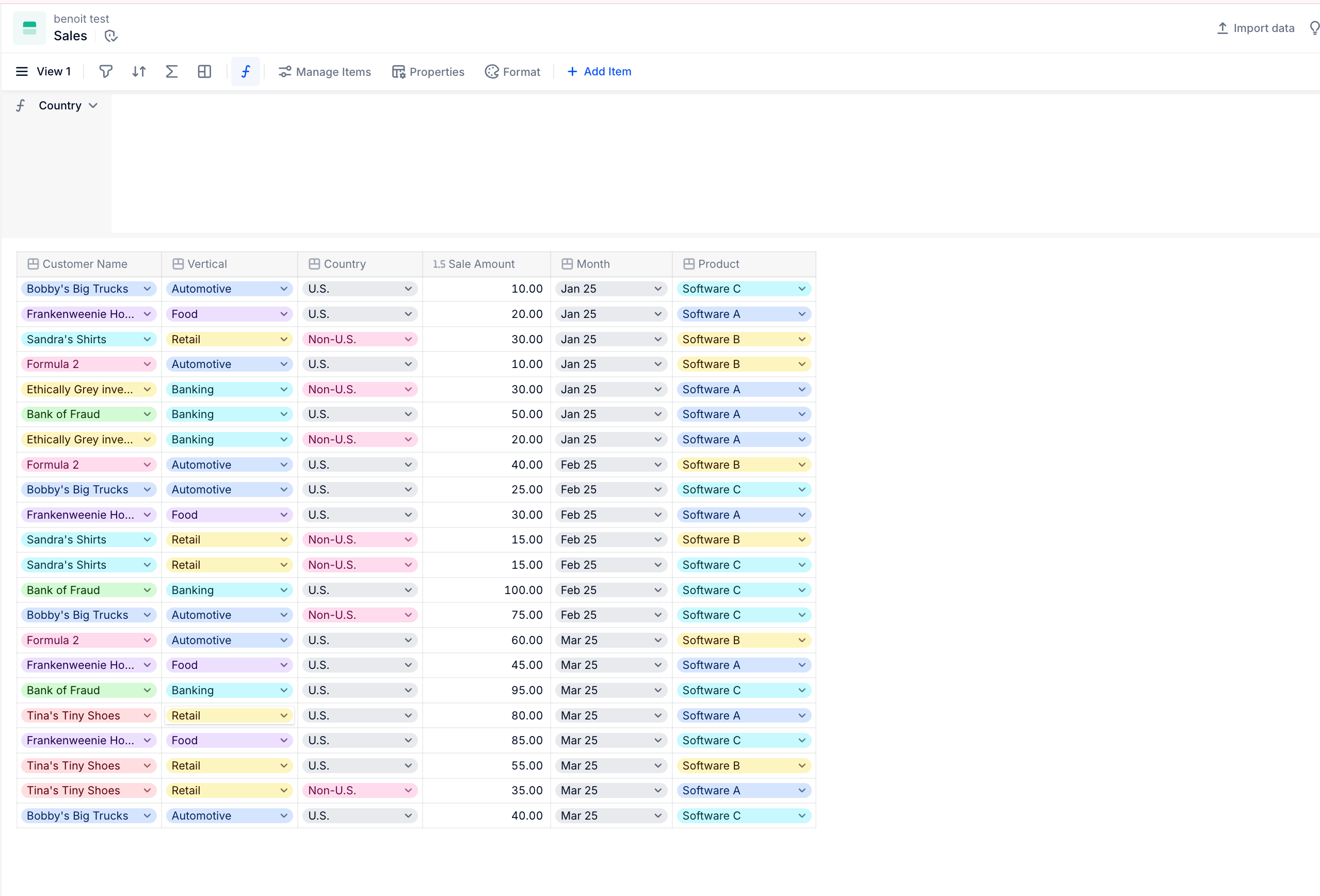
Task: Click the benoit test breadcrumb
Action: pyautogui.click(x=81, y=19)
